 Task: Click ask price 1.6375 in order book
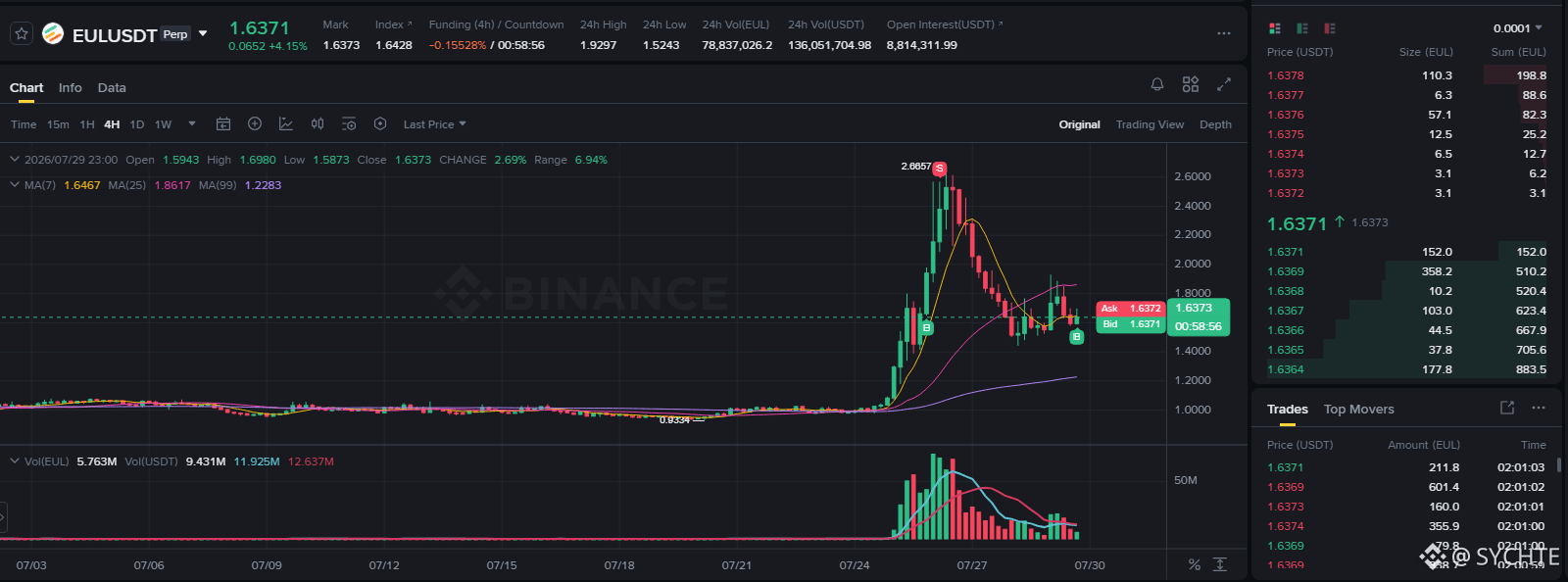point(1285,134)
